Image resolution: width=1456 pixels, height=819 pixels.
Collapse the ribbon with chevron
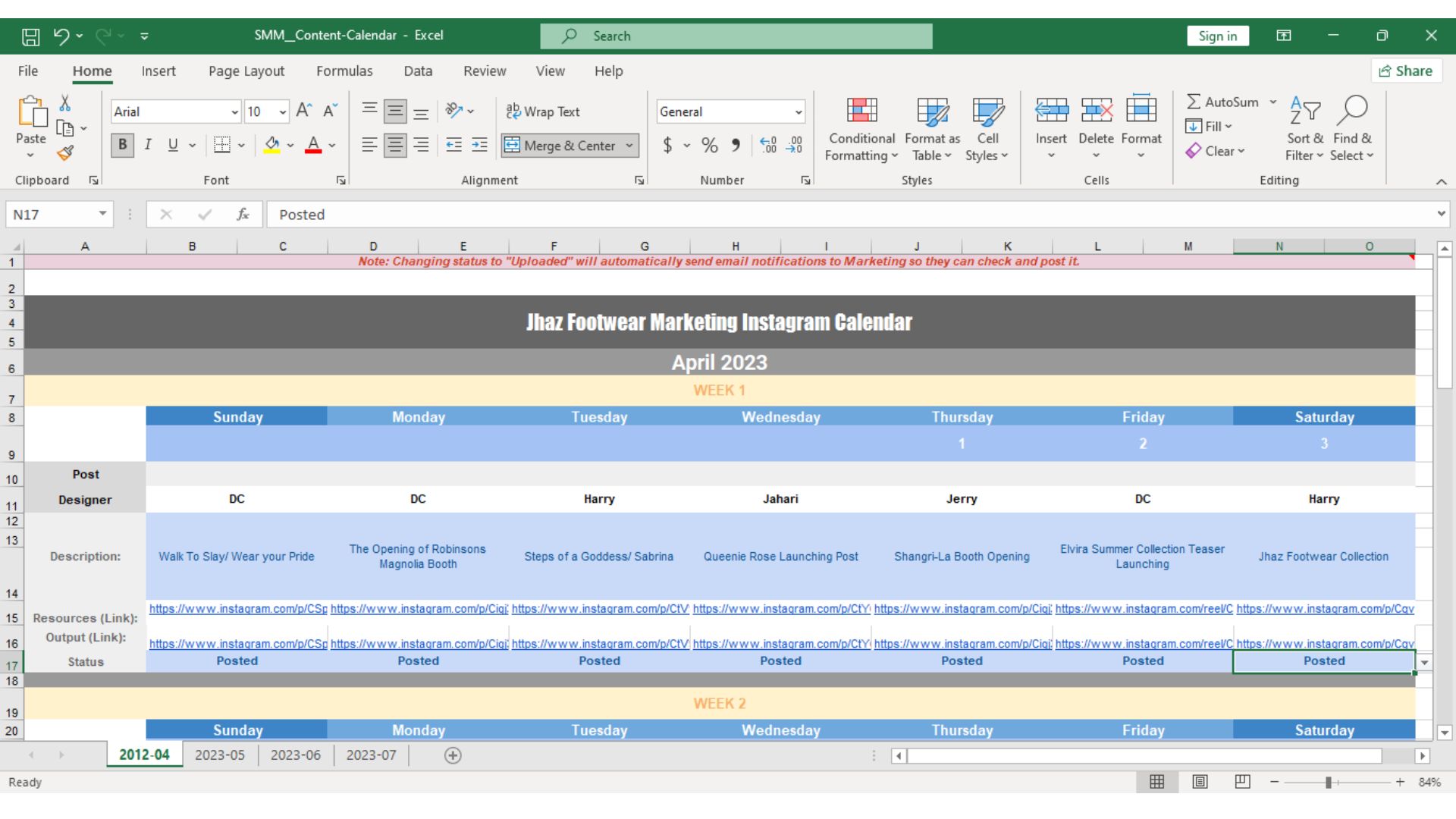pyautogui.click(x=1442, y=181)
